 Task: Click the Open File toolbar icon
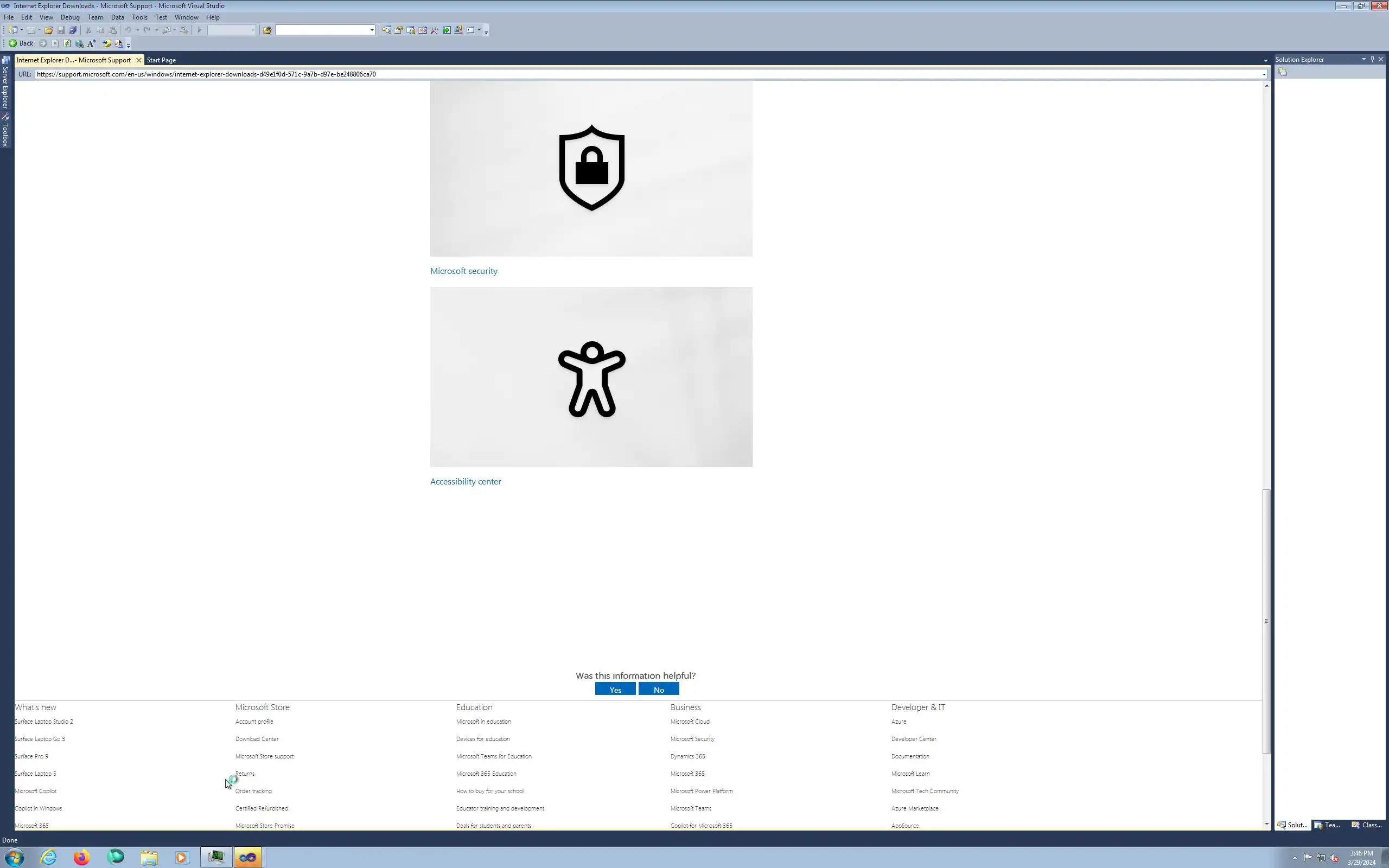coord(49,30)
